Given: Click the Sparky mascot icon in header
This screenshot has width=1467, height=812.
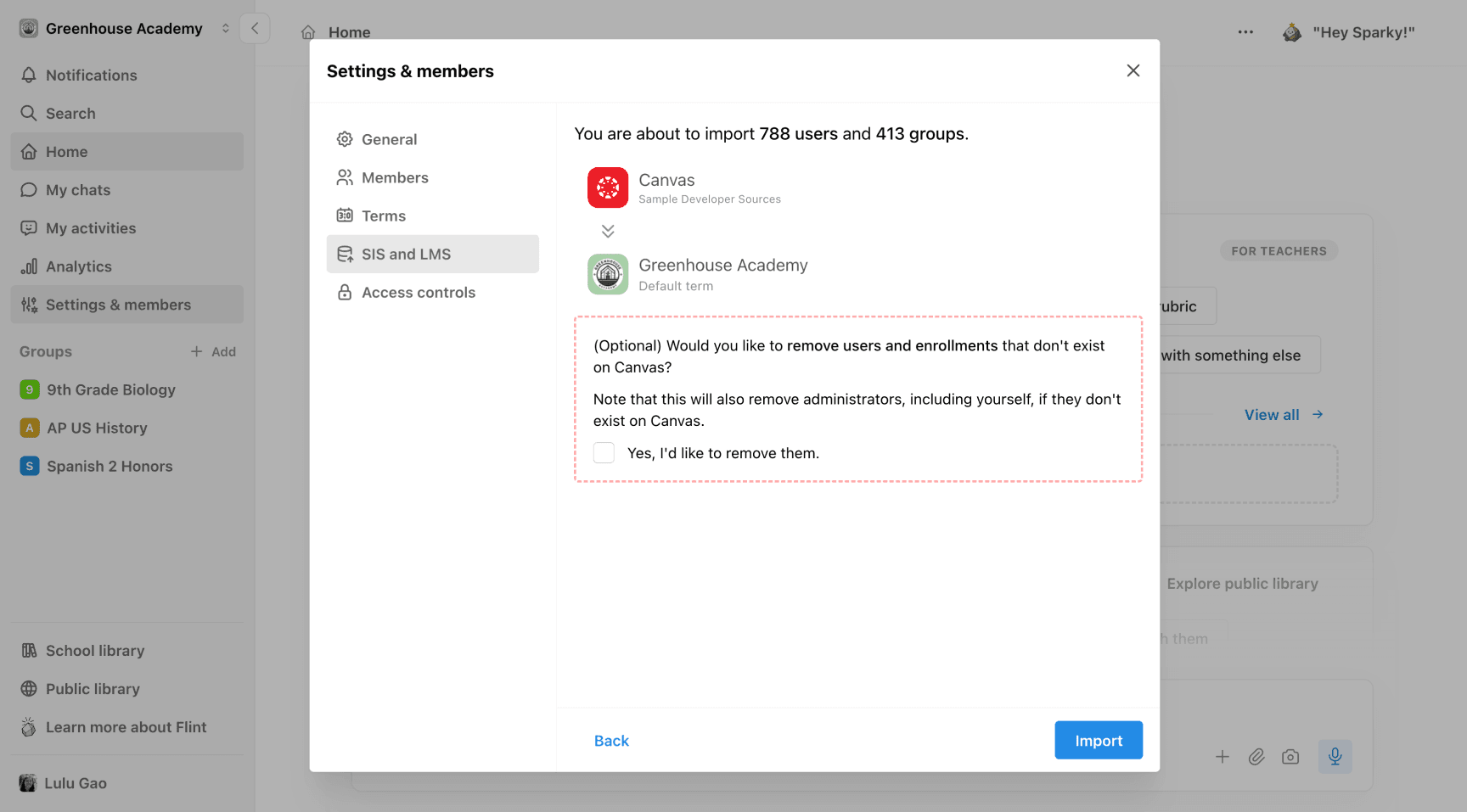Looking at the screenshot, I should [1291, 32].
